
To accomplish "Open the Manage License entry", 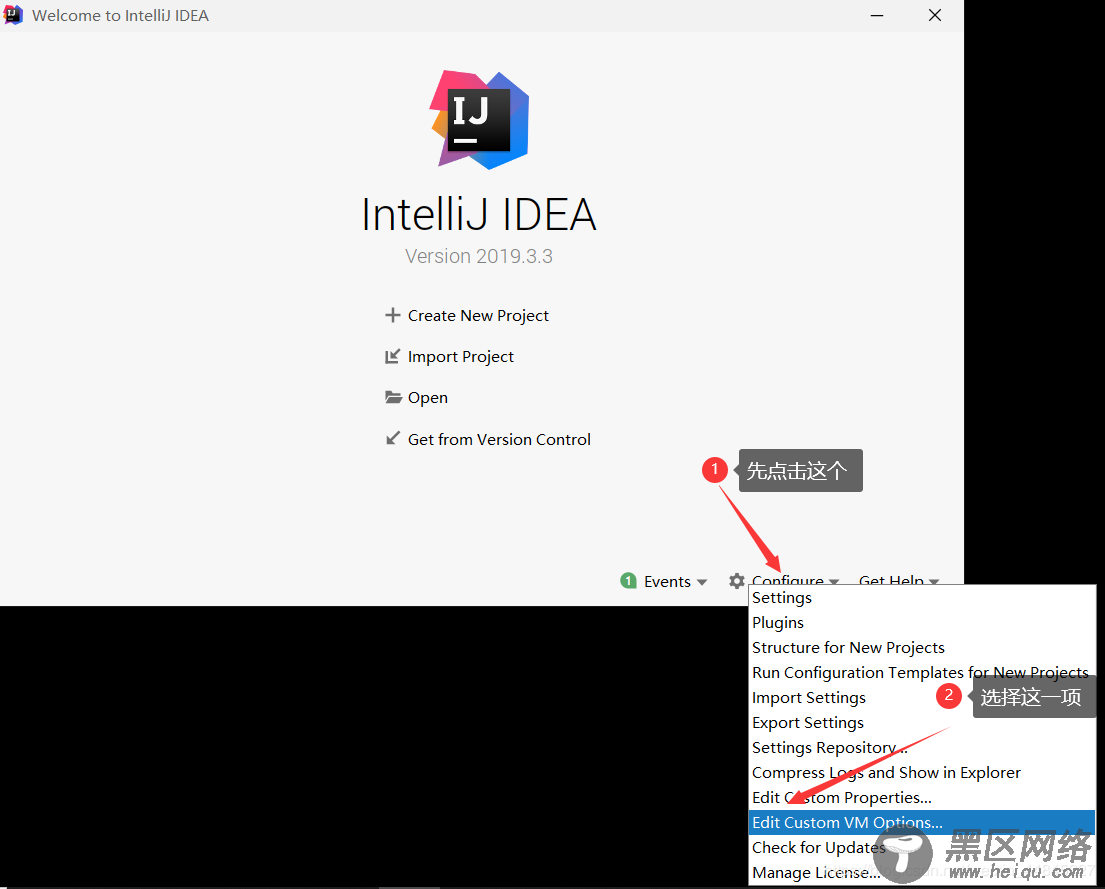I will pos(922,873).
